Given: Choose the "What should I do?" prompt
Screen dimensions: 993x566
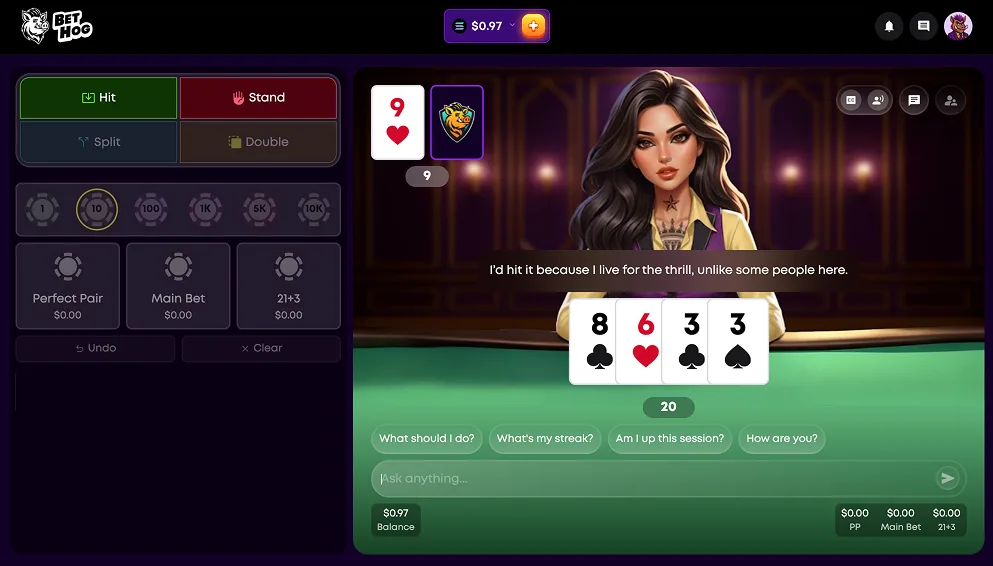Looking at the screenshot, I should click(427, 439).
